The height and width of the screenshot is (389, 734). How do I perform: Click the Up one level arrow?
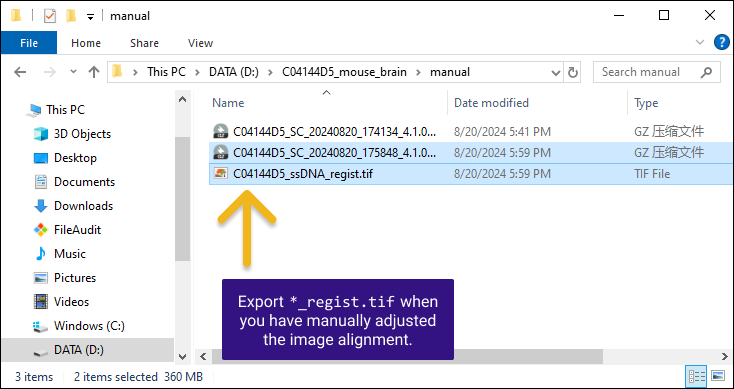coord(94,72)
